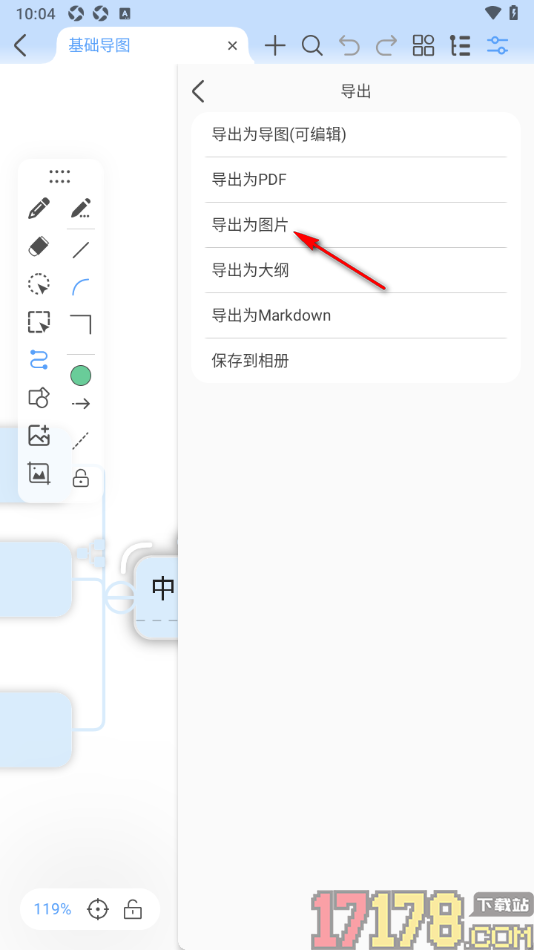
Task: Go back from the editor screen
Action: [21, 45]
